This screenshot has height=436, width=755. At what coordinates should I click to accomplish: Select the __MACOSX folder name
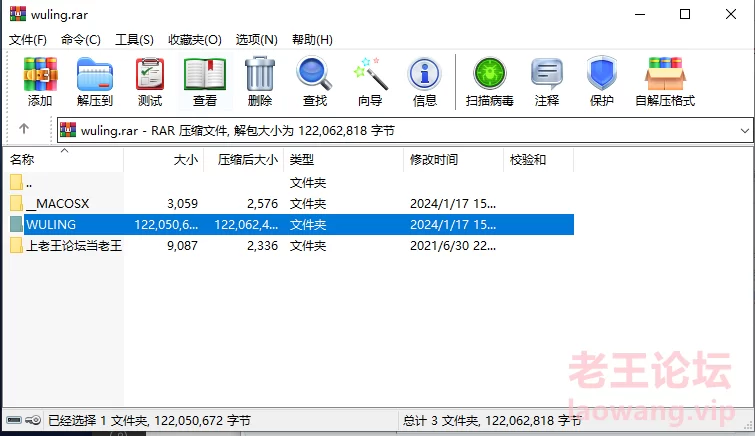[x=58, y=203]
